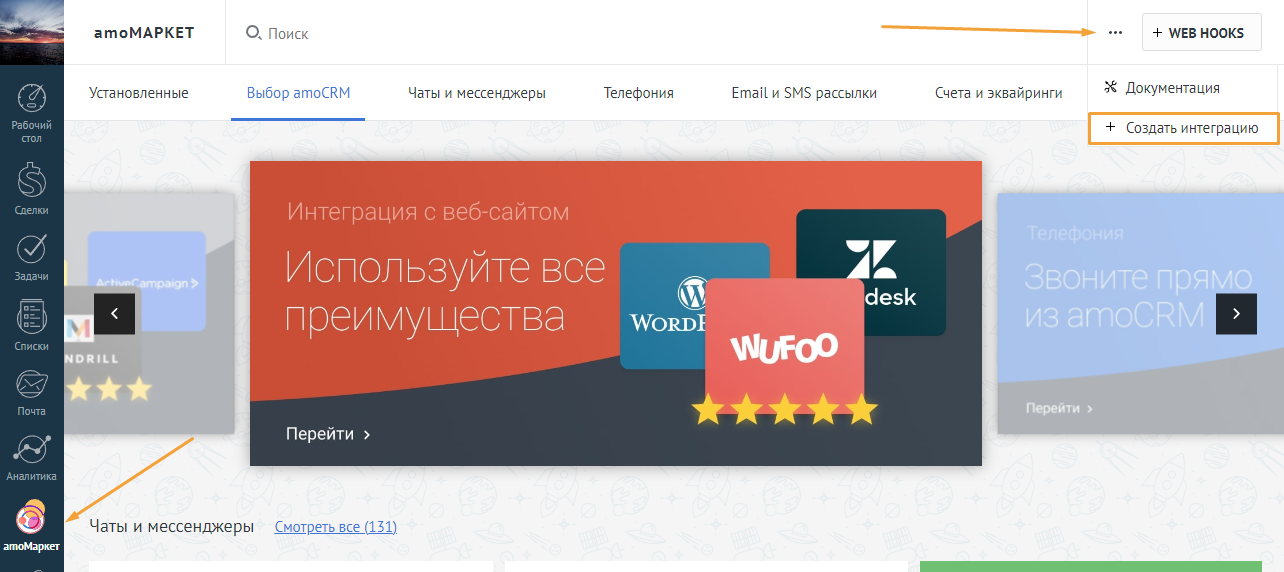Switch to the Чаты и мессенджеры tab
1284x572 pixels.
(x=477, y=93)
